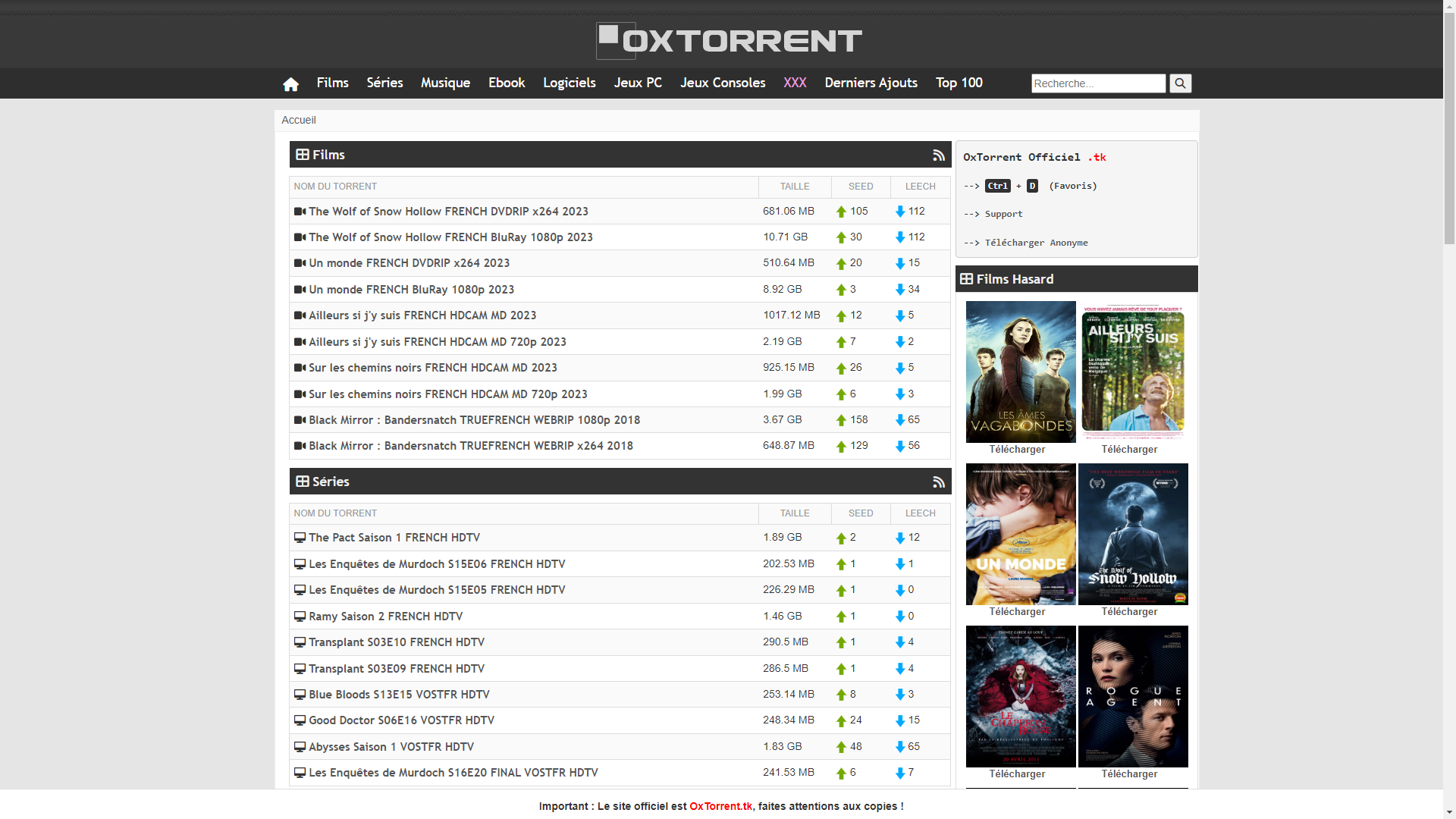Open Abysses Saison 1 VOSTFR HDTV torrent
Image resolution: width=1456 pixels, height=819 pixels.
391,747
